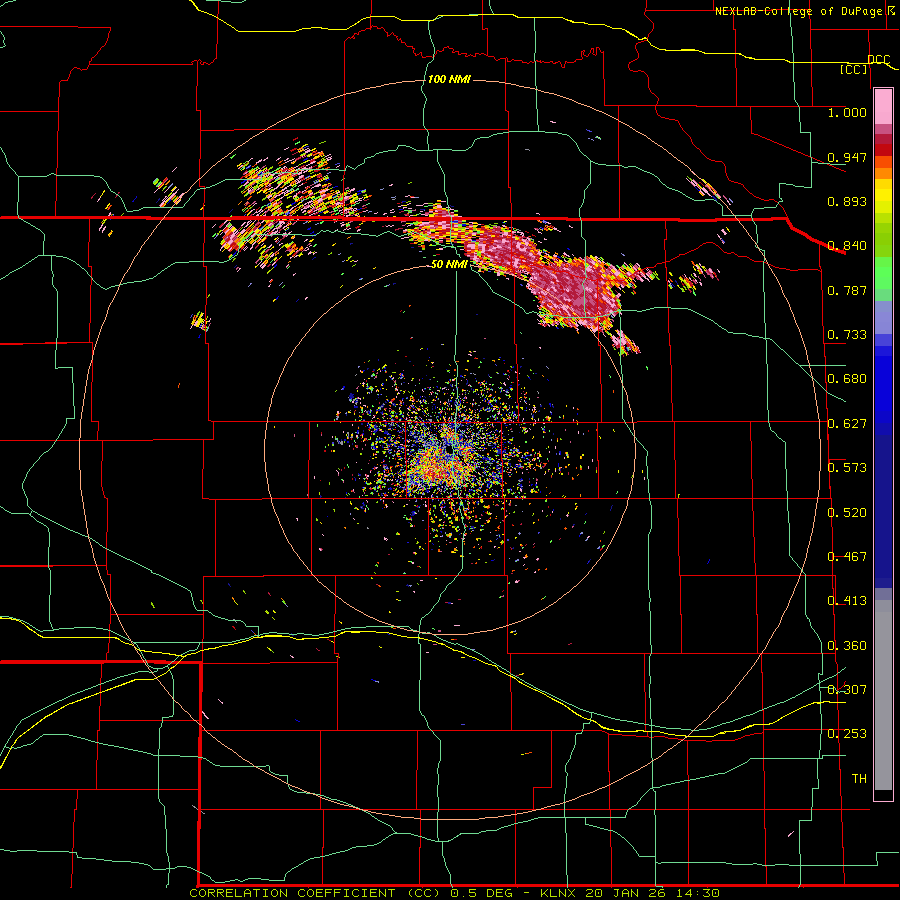900x900 pixels.
Task: Click the KLNX radar timestamp 14:30
Action: click(x=696, y=893)
